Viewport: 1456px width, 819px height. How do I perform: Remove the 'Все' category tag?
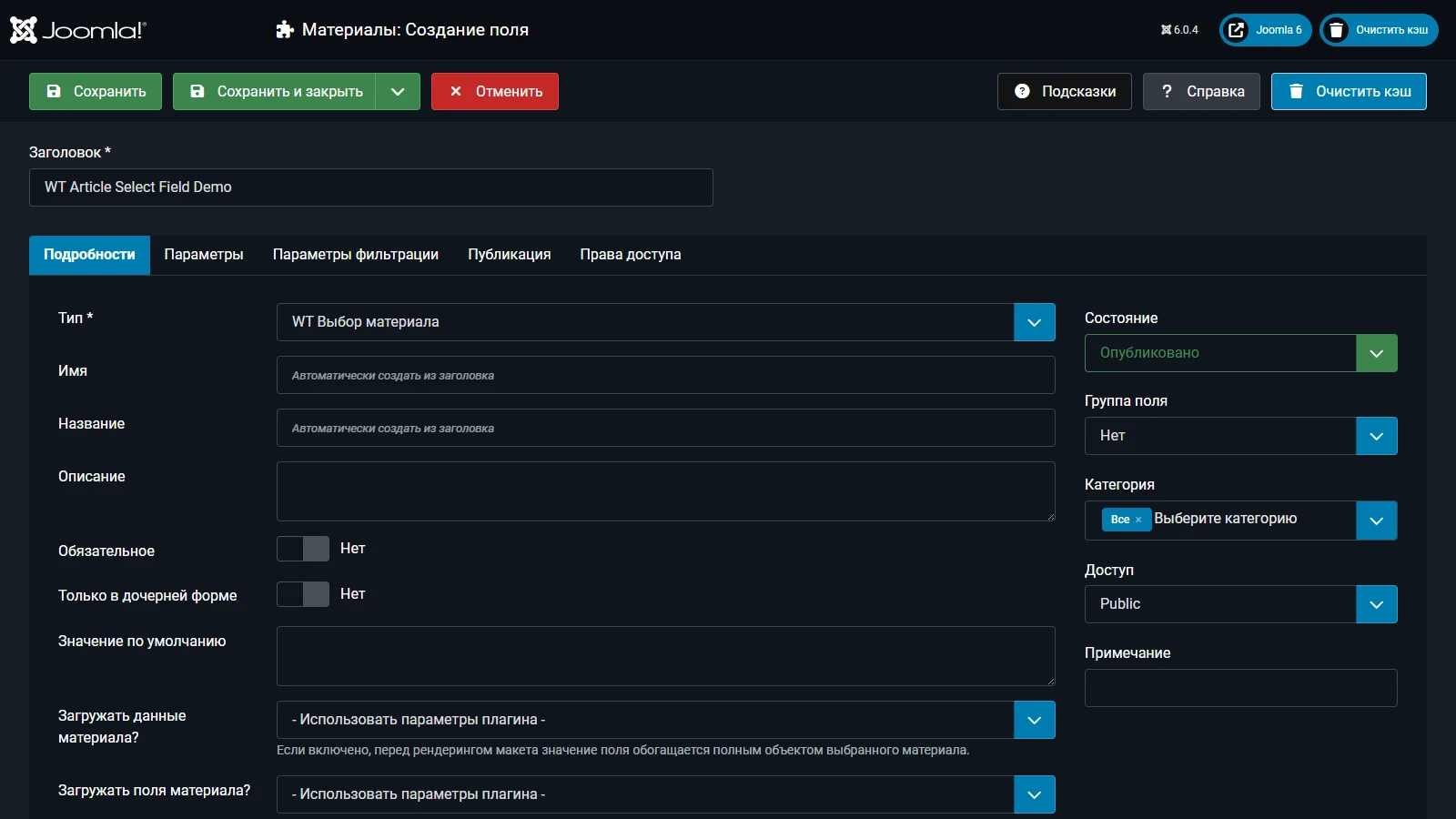pos(1138,520)
